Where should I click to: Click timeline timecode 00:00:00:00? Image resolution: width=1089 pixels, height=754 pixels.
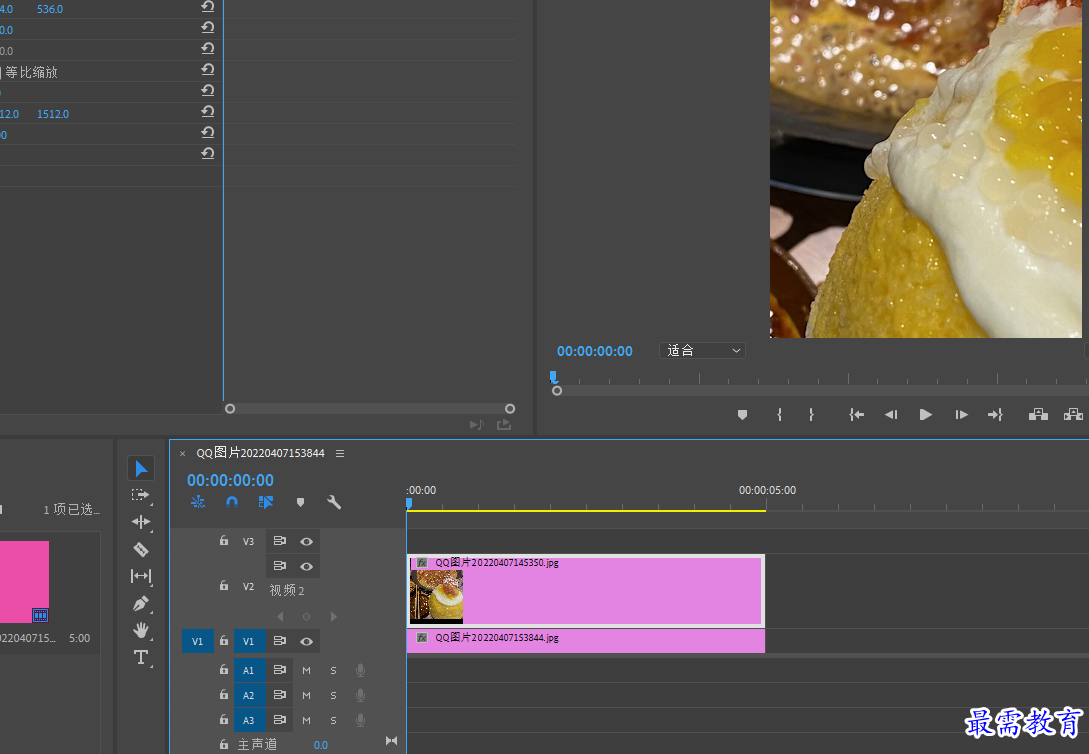click(231, 480)
